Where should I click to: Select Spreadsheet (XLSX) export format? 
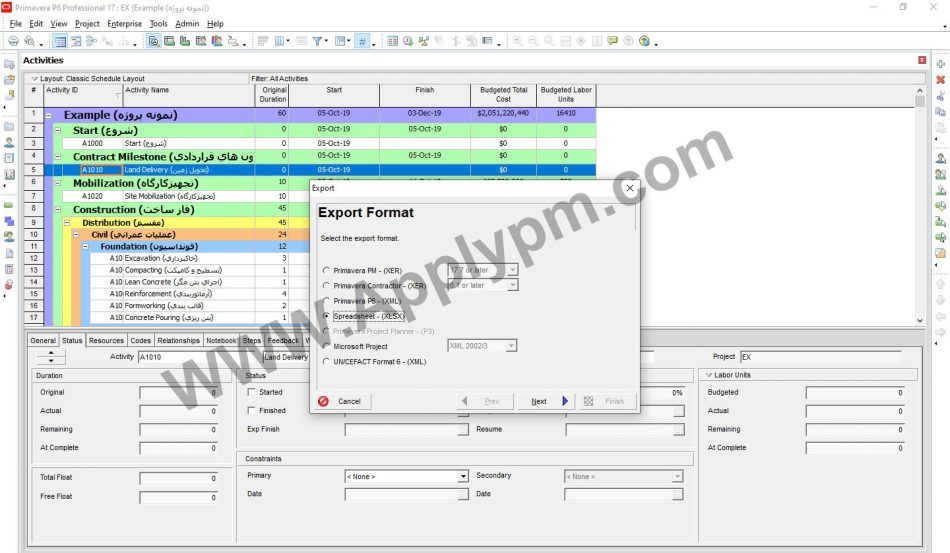pyautogui.click(x=327, y=316)
